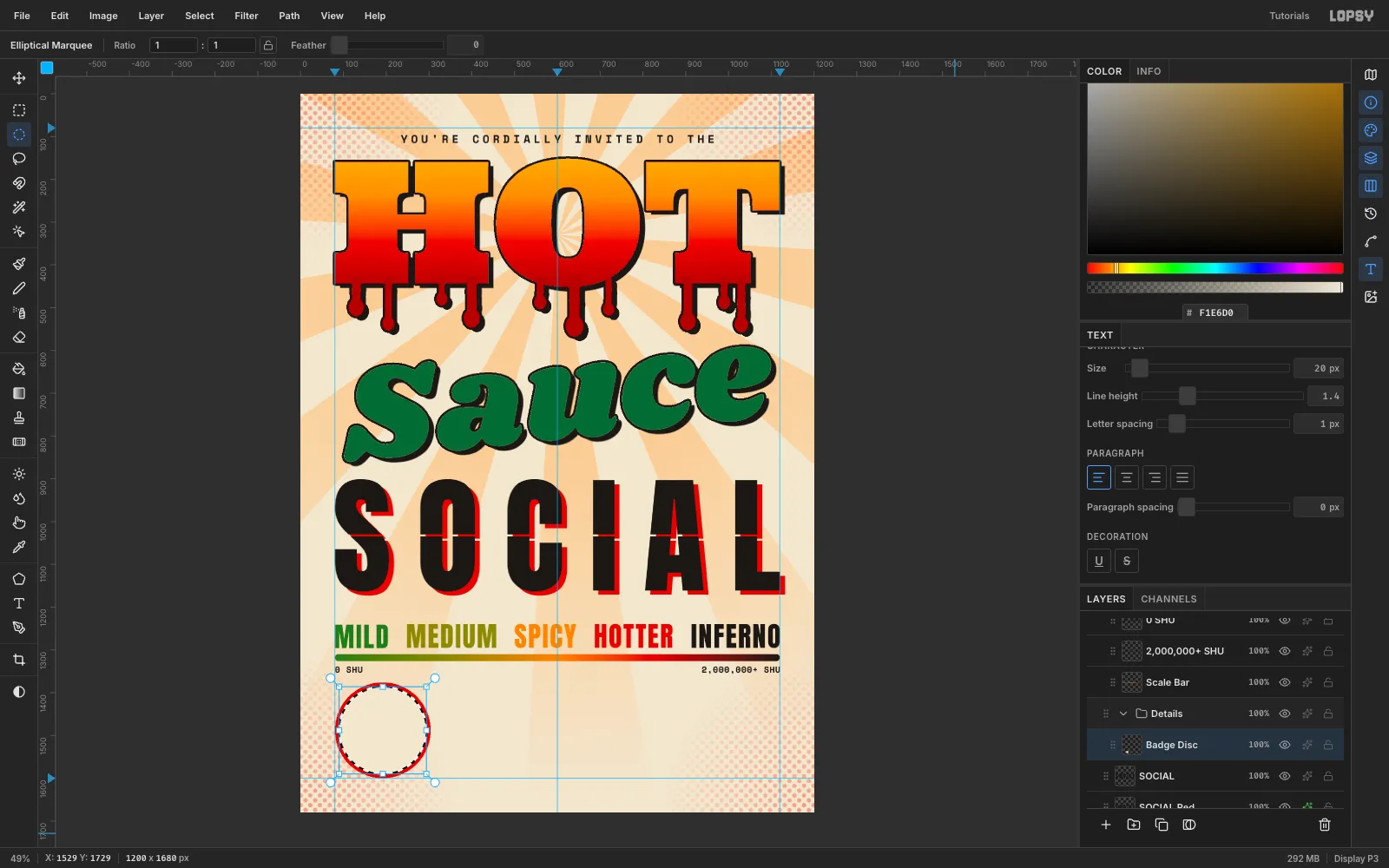Click the Feather value field

(x=465, y=45)
